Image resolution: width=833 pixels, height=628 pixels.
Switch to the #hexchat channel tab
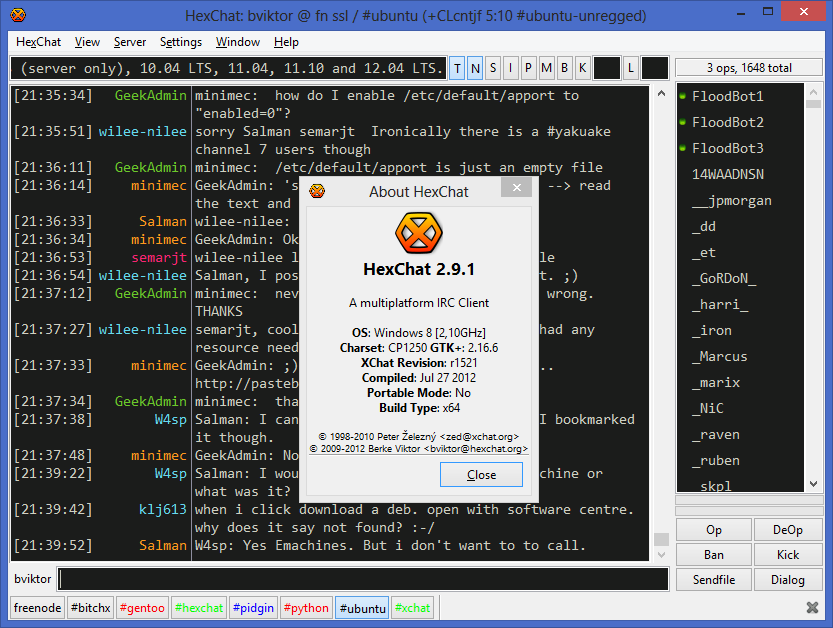(199, 608)
